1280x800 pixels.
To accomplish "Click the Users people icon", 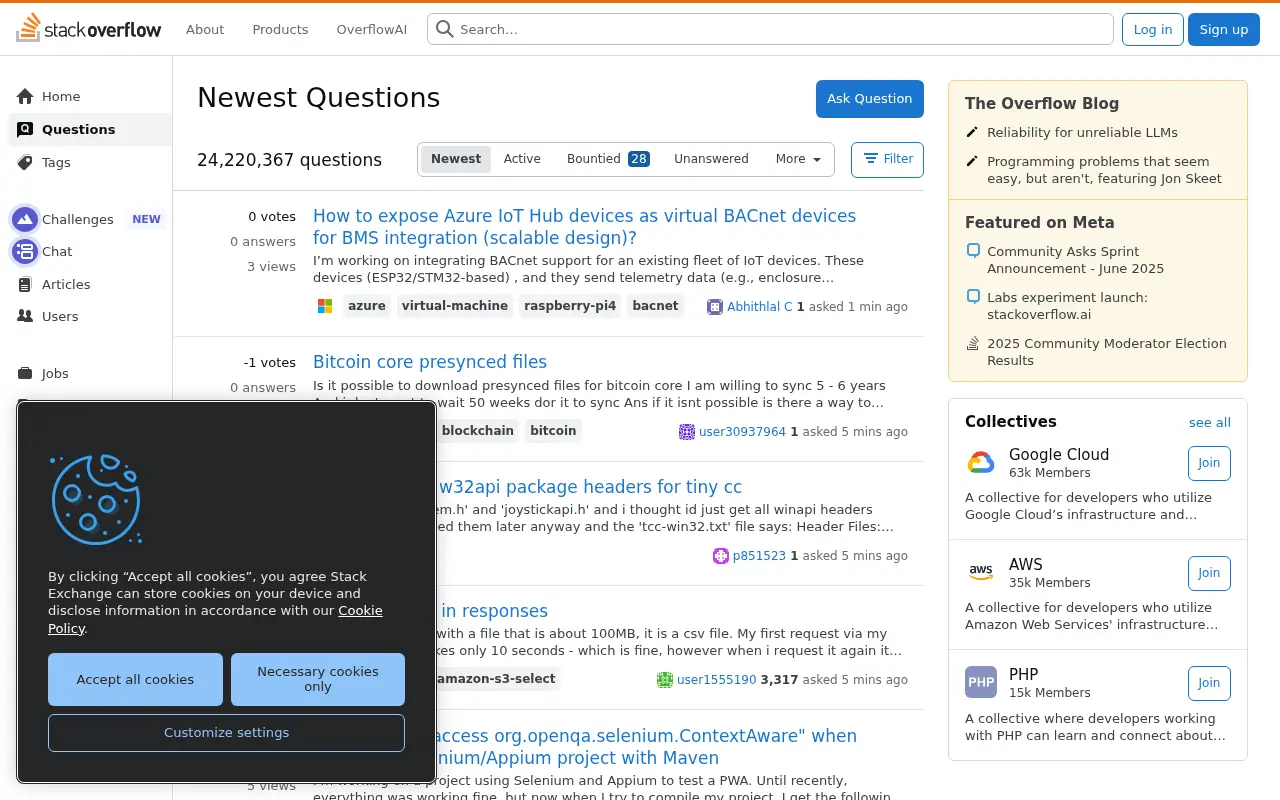I will tap(25, 316).
